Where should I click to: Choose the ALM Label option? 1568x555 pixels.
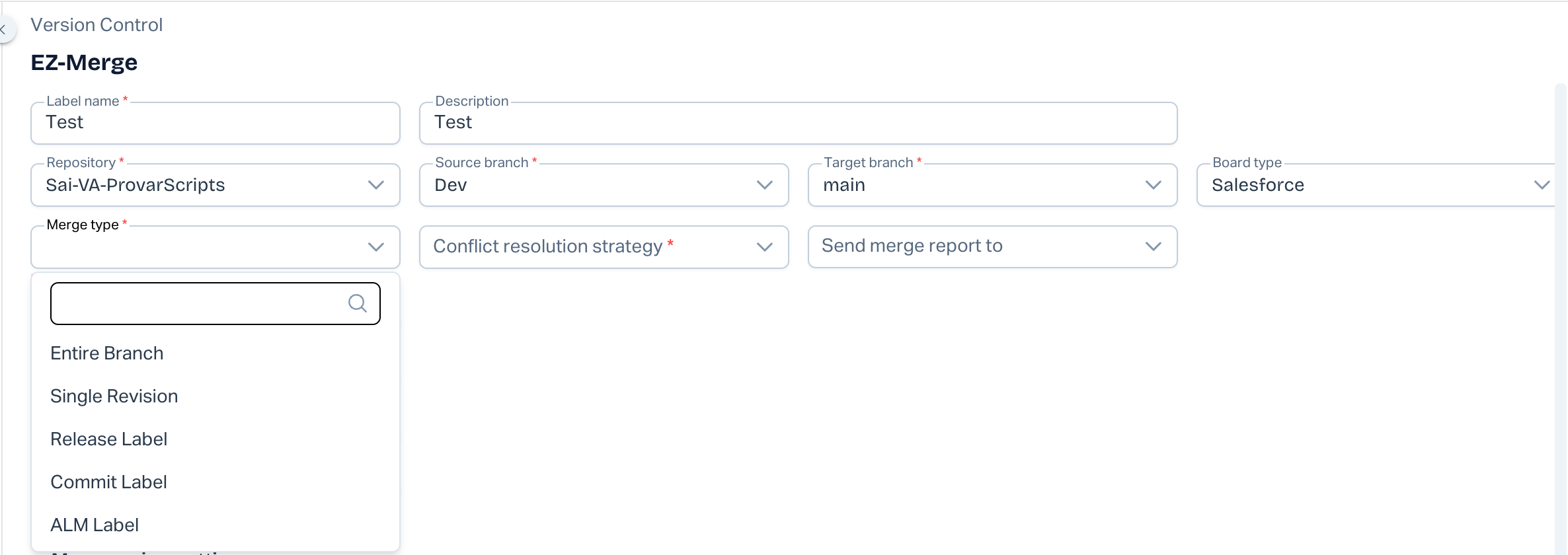(x=95, y=525)
